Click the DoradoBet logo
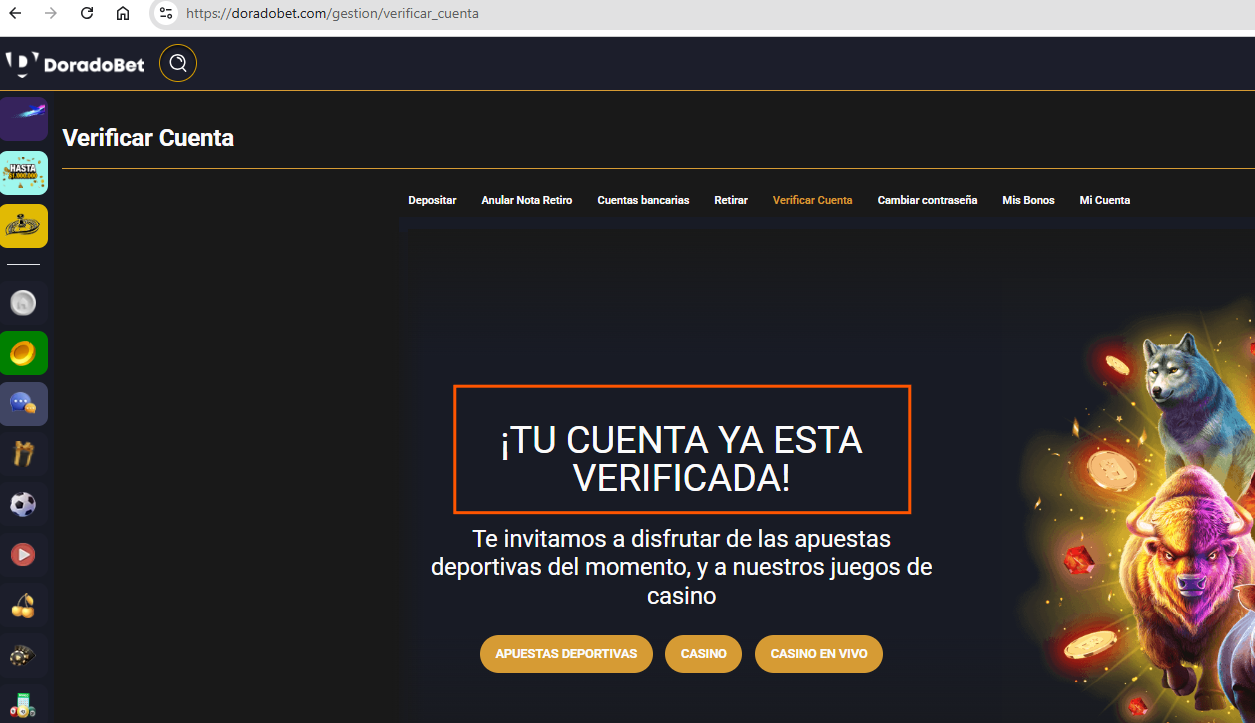The height and width of the screenshot is (723, 1255). [75, 64]
